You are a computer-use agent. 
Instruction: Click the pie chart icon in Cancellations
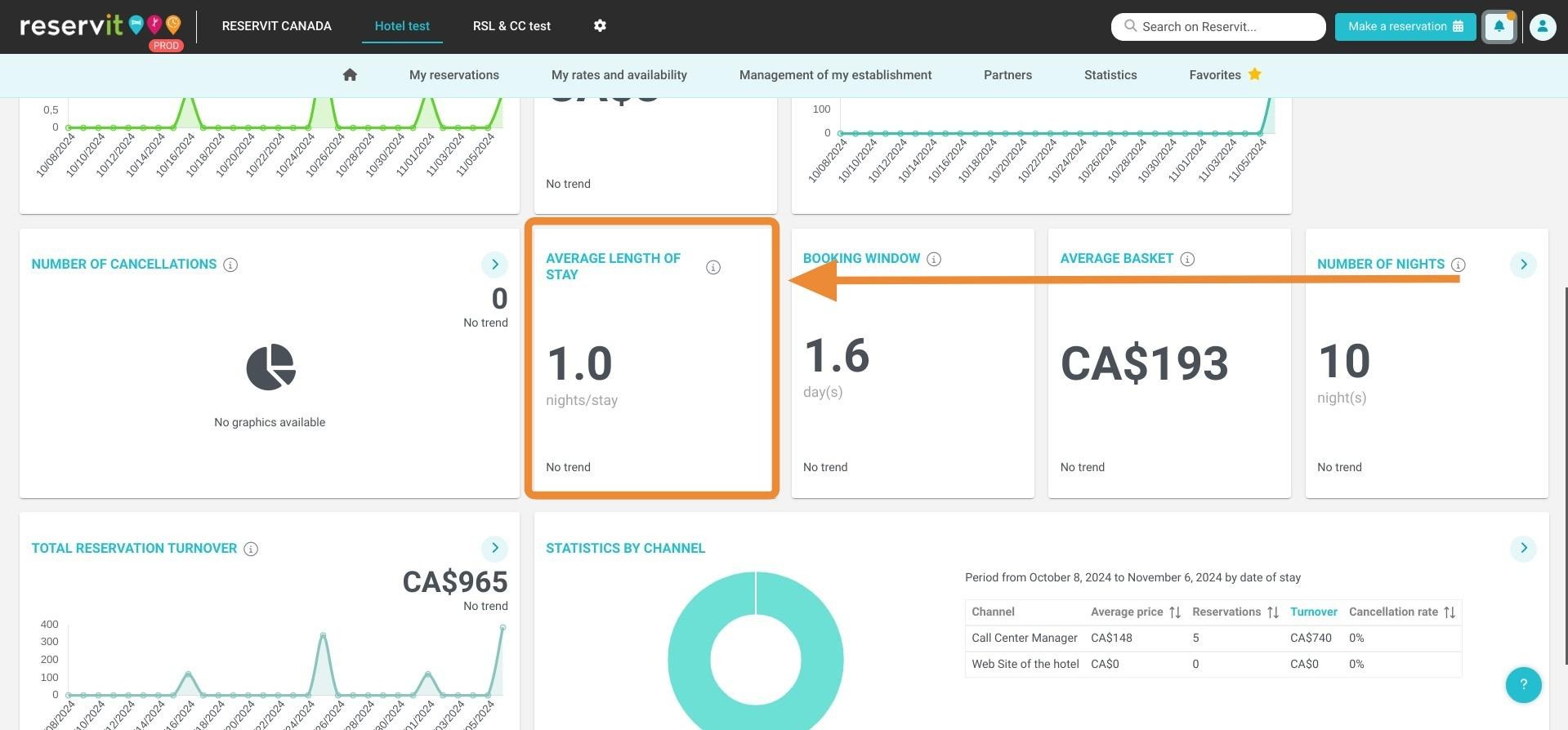pos(270,367)
